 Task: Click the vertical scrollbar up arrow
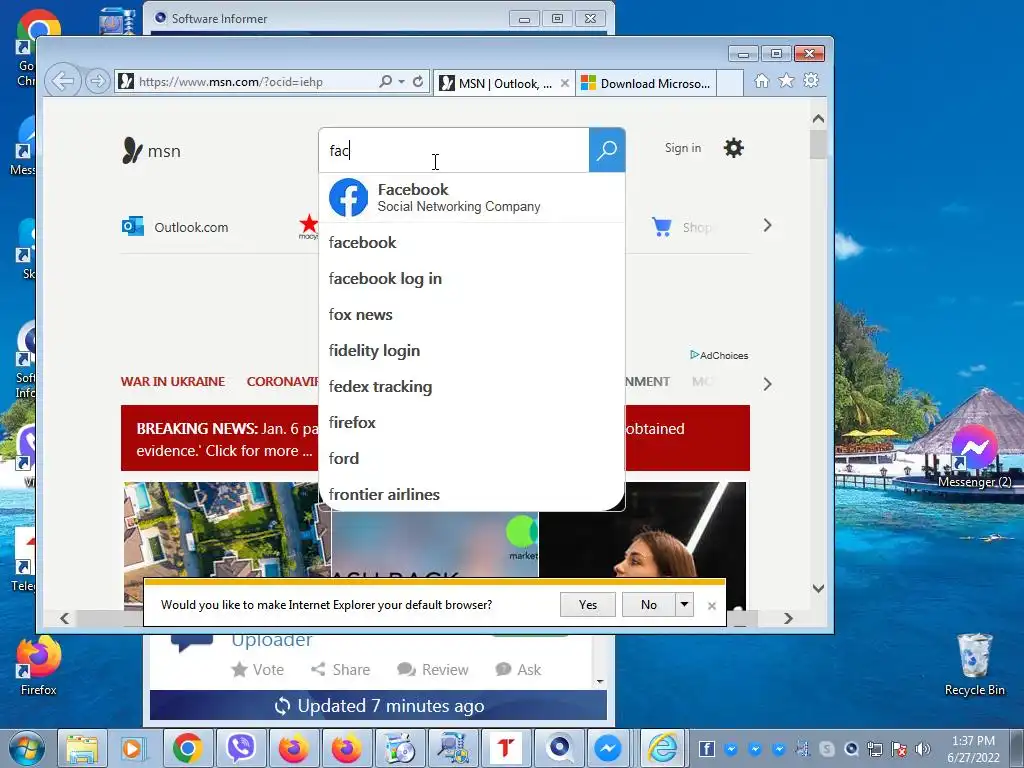click(x=818, y=119)
